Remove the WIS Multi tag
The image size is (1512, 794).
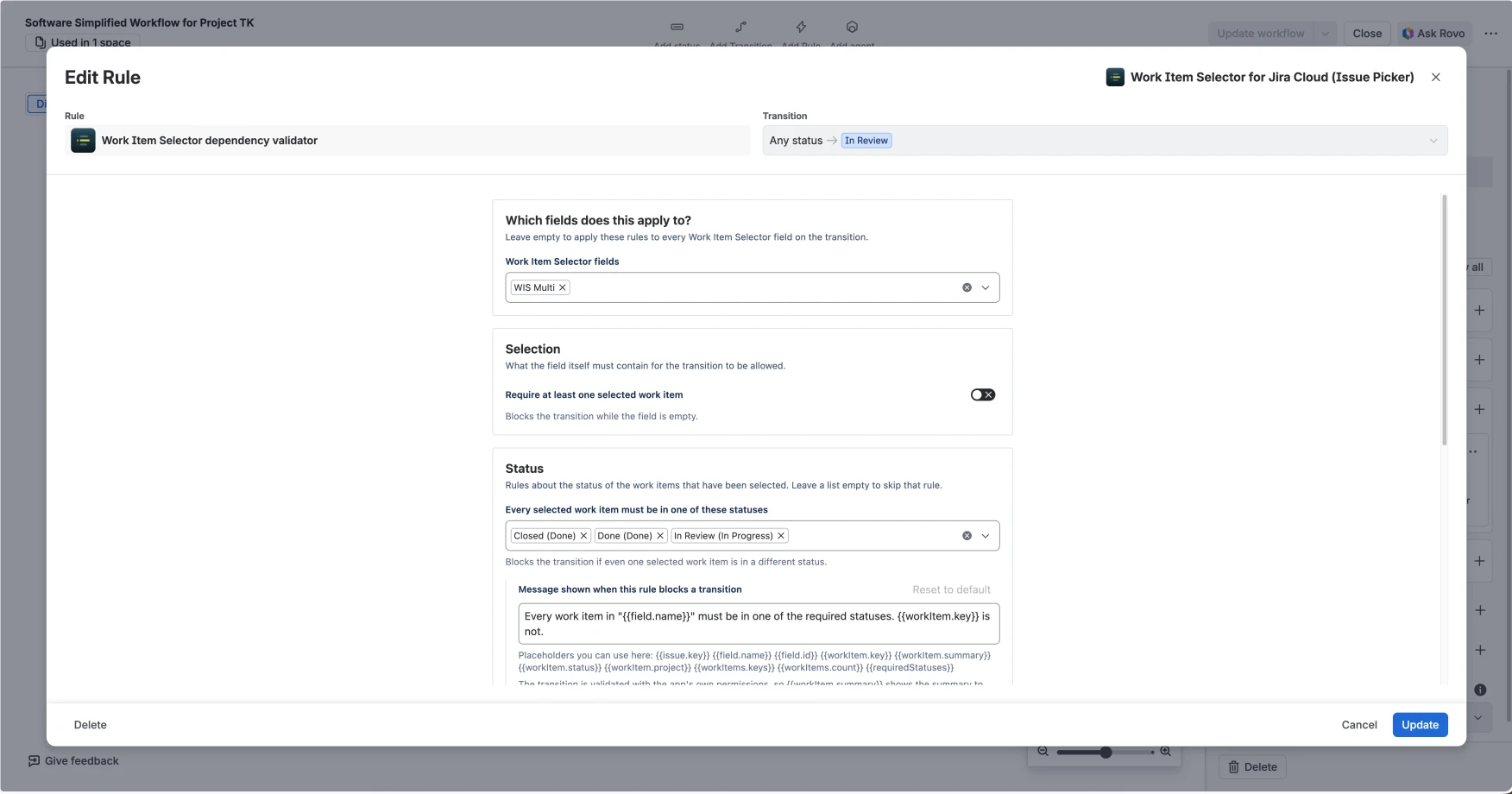[563, 287]
